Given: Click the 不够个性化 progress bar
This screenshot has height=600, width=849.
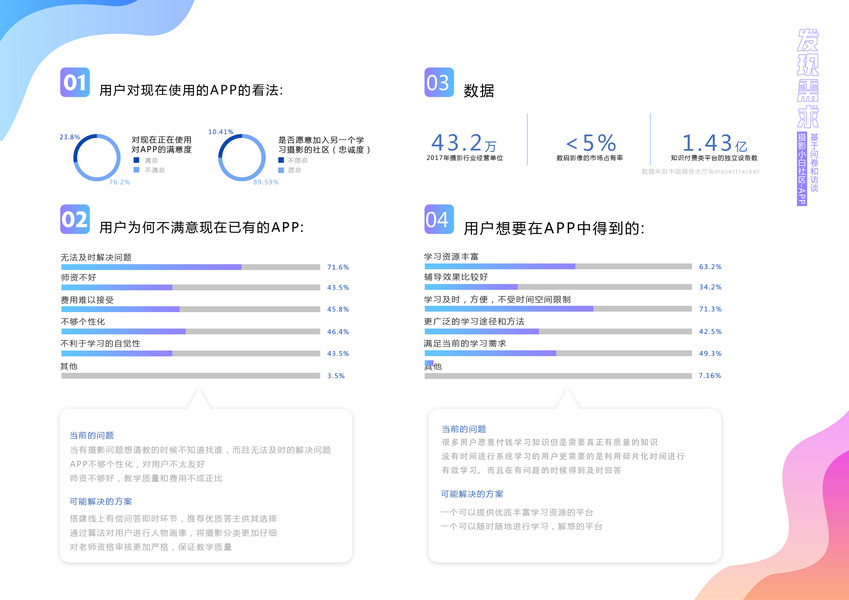Looking at the screenshot, I should (191, 331).
